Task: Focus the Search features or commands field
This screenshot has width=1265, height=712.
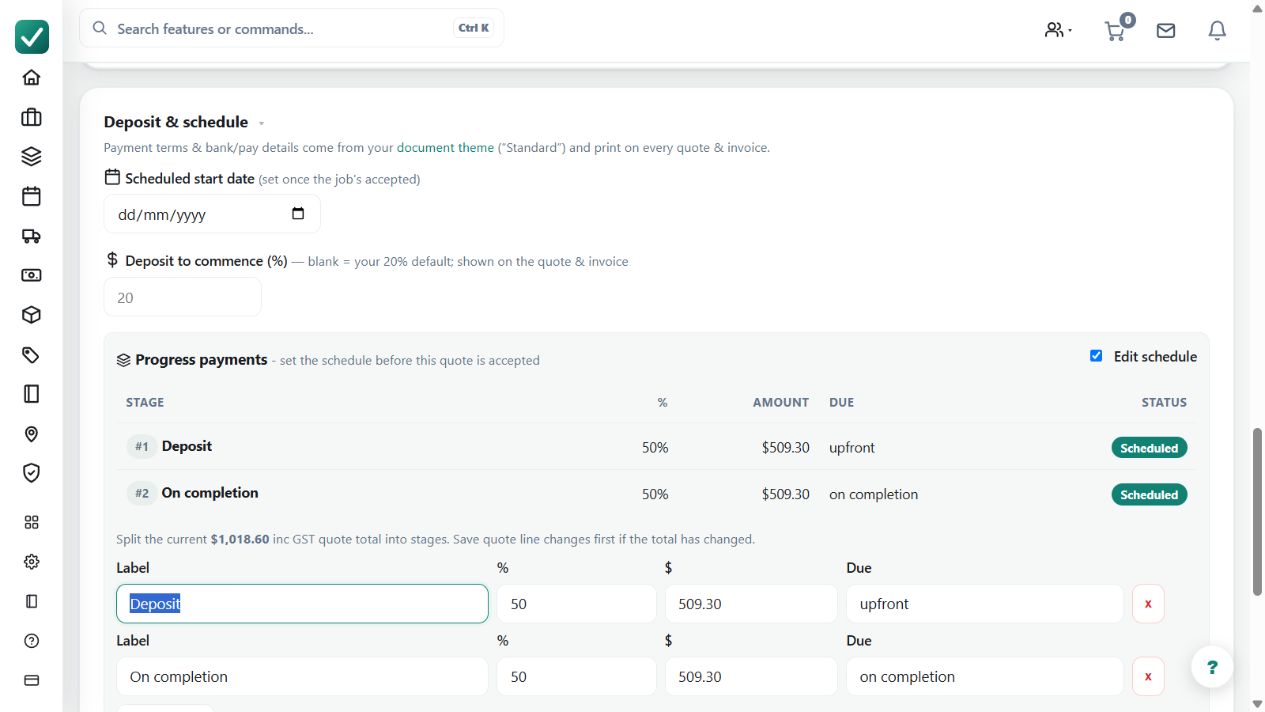Action: click(x=292, y=28)
